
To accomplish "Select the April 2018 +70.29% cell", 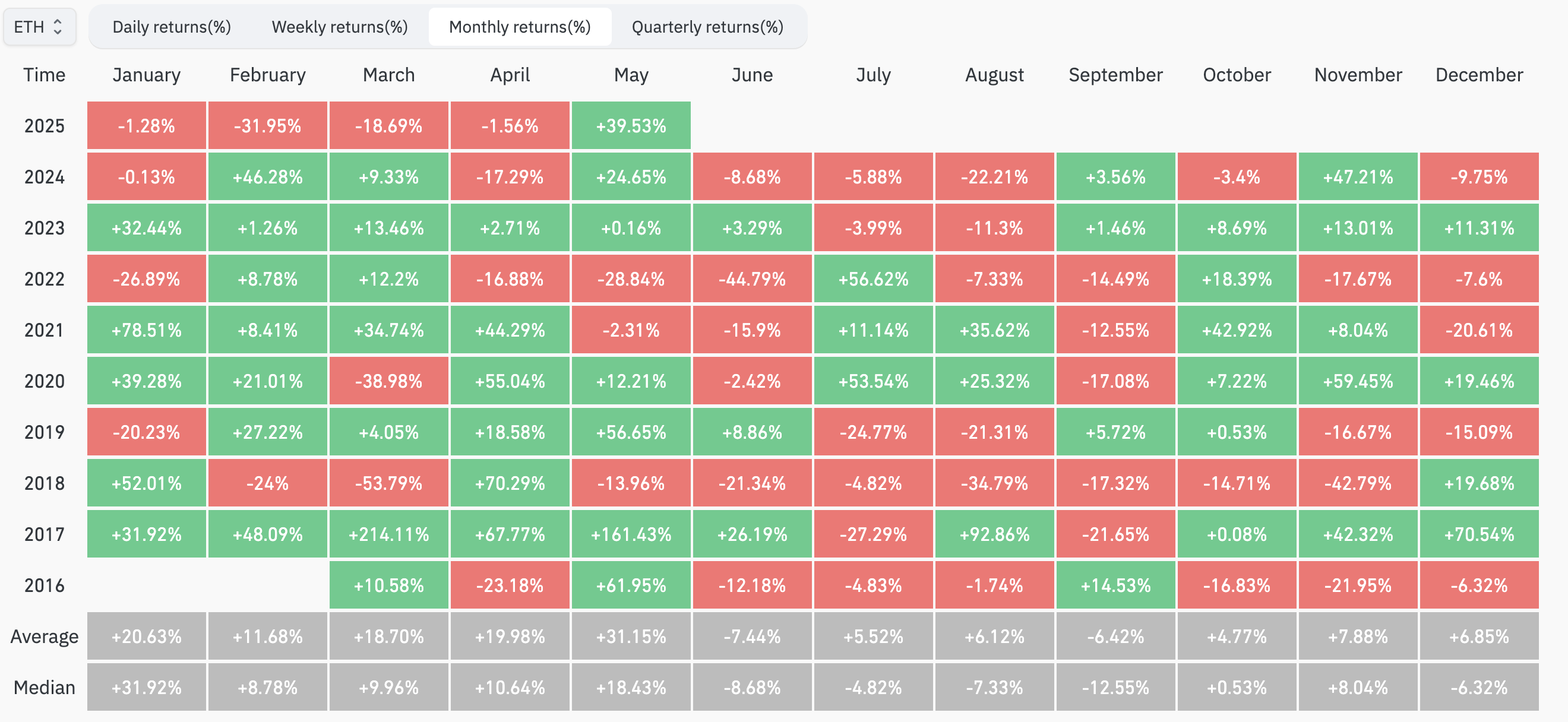I will tap(510, 483).
